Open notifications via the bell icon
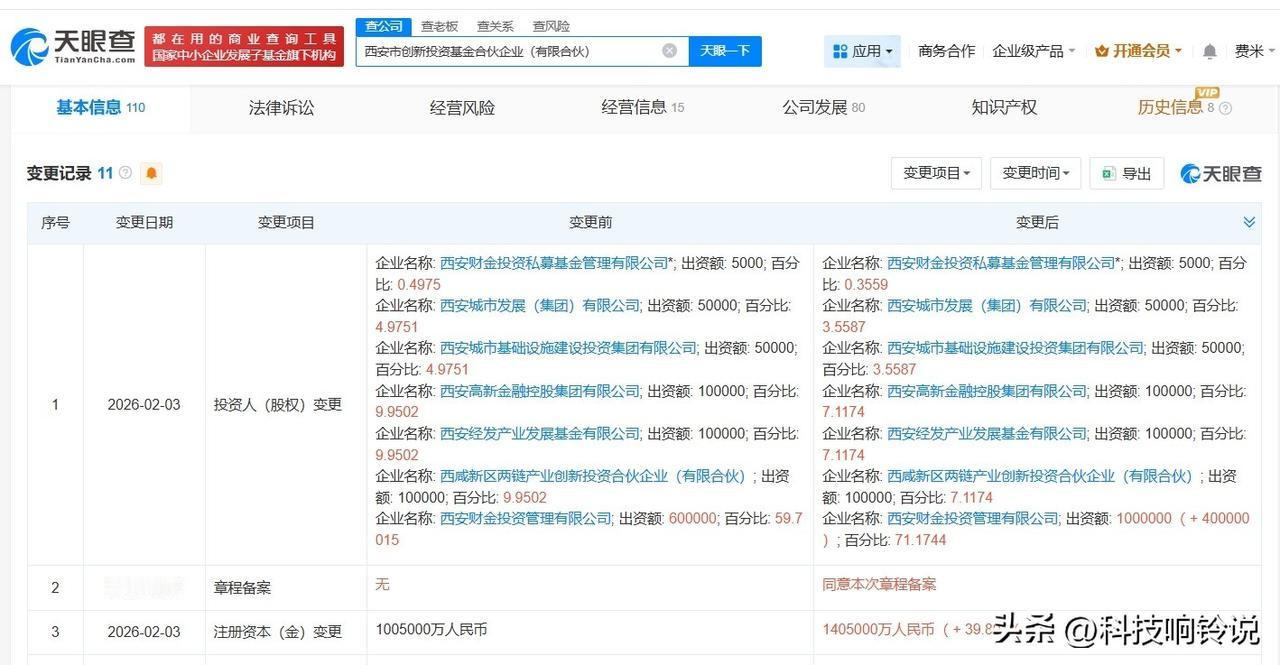The height and width of the screenshot is (665, 1280). tap(1210, 50)
